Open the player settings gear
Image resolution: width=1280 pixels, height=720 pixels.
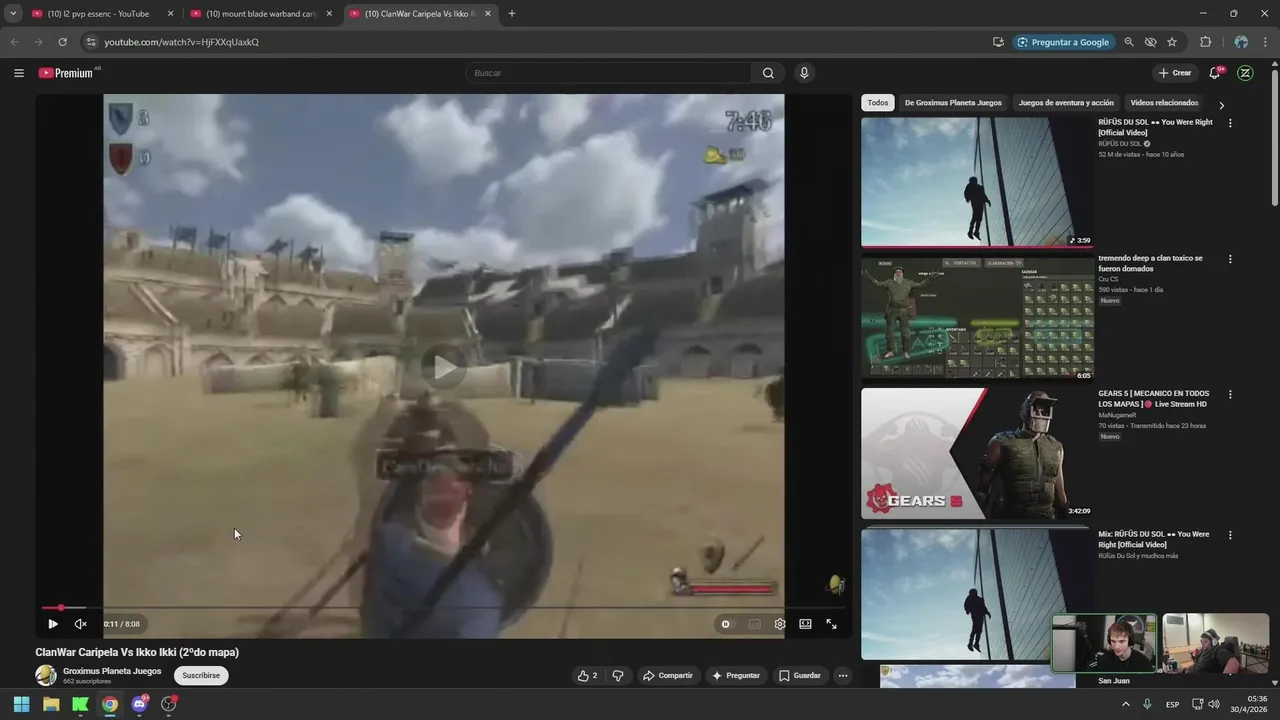click(x=780, y=624)
